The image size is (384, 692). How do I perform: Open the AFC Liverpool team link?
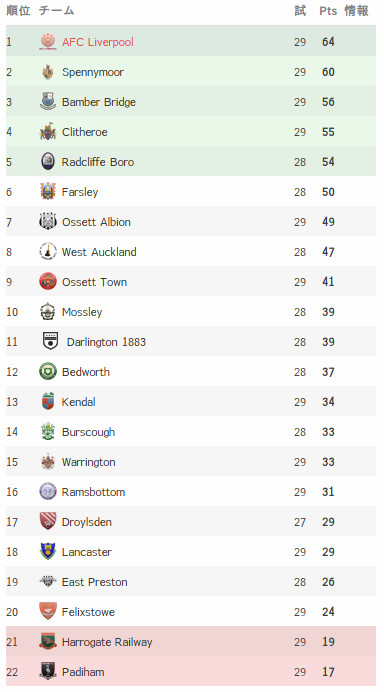98,42
